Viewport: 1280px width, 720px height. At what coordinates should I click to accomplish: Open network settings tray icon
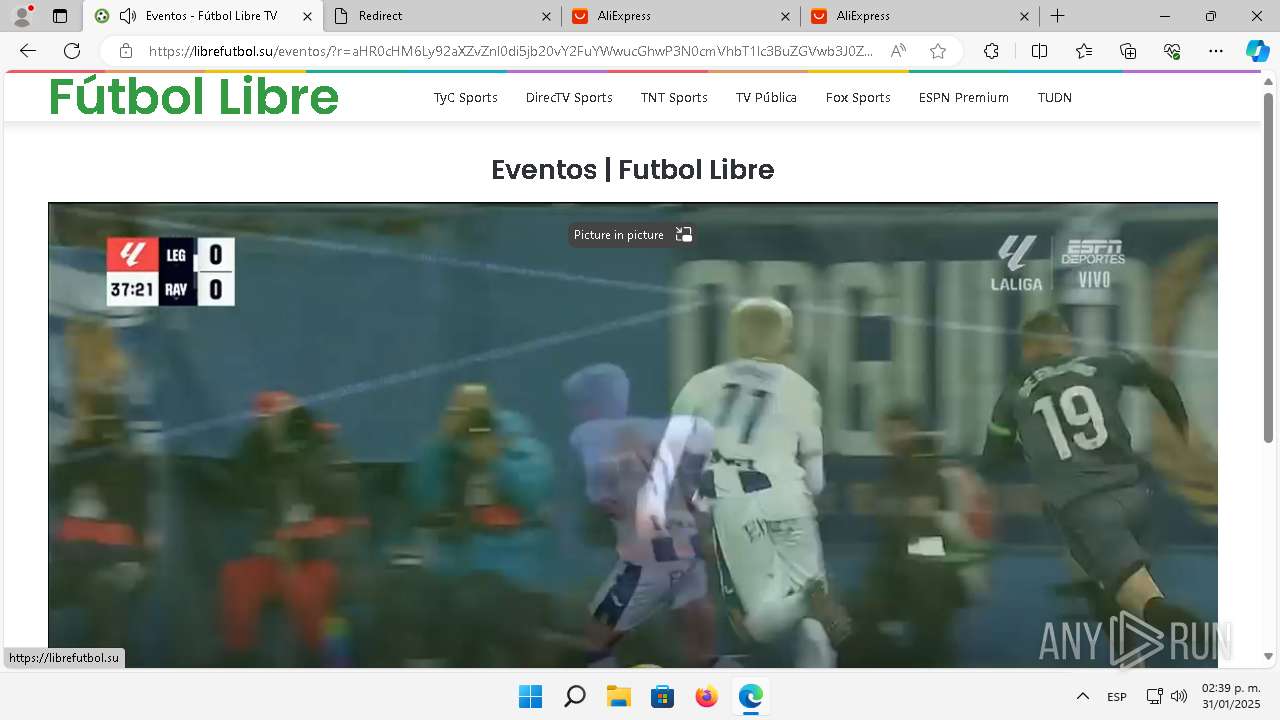click(x=1154, y=696)
